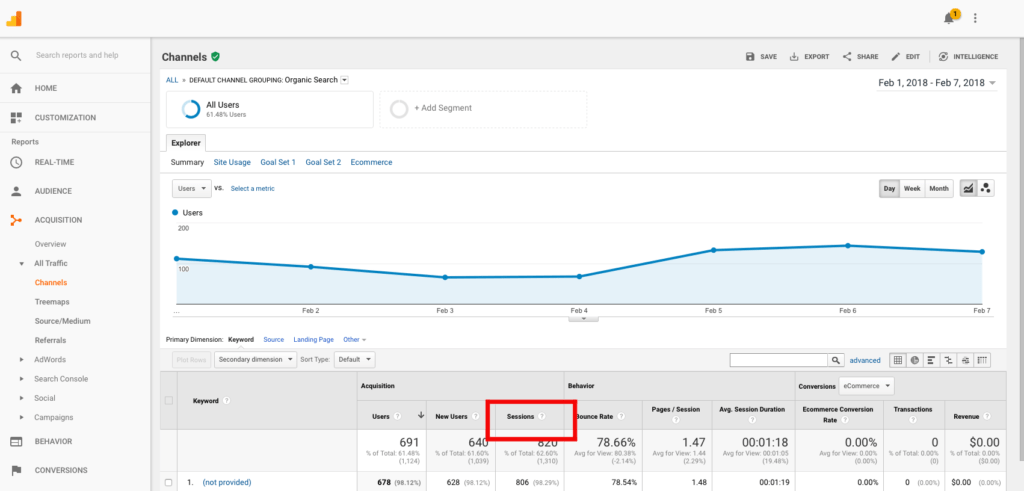Click the Save floppy disk icon
The height and width of the screenshot is (491, 1024).
750,57
